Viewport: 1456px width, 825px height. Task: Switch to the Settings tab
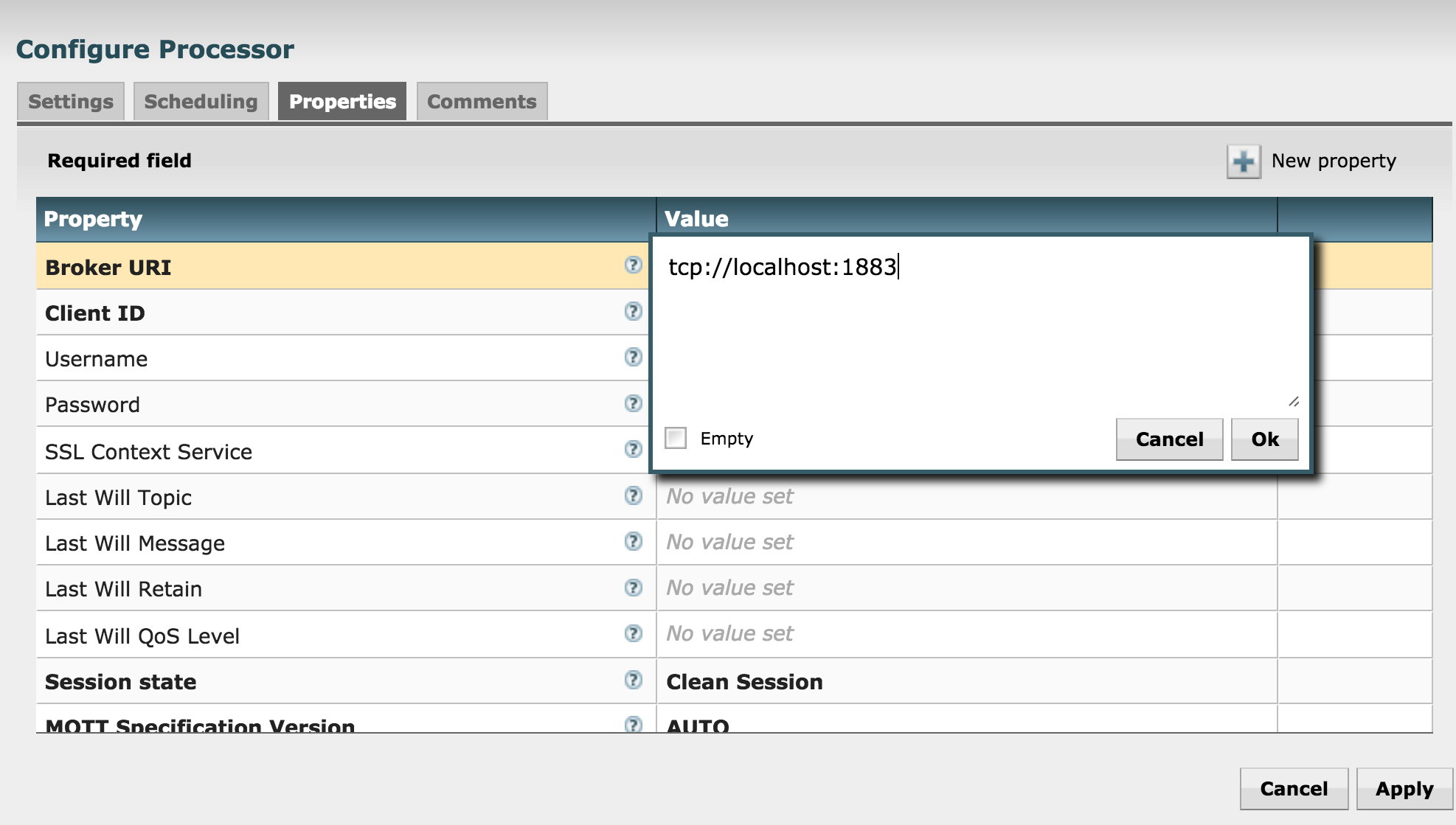click(71, 102)
